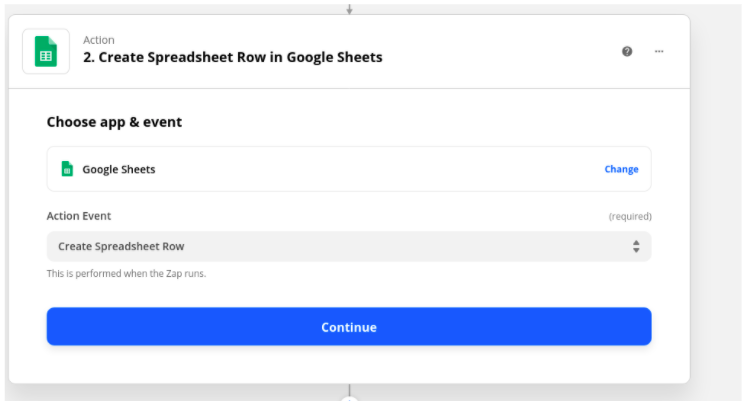Click the up-down arrows on Action Event selector
Viewport: 746px width, 404px height.
tap(636, 246)
